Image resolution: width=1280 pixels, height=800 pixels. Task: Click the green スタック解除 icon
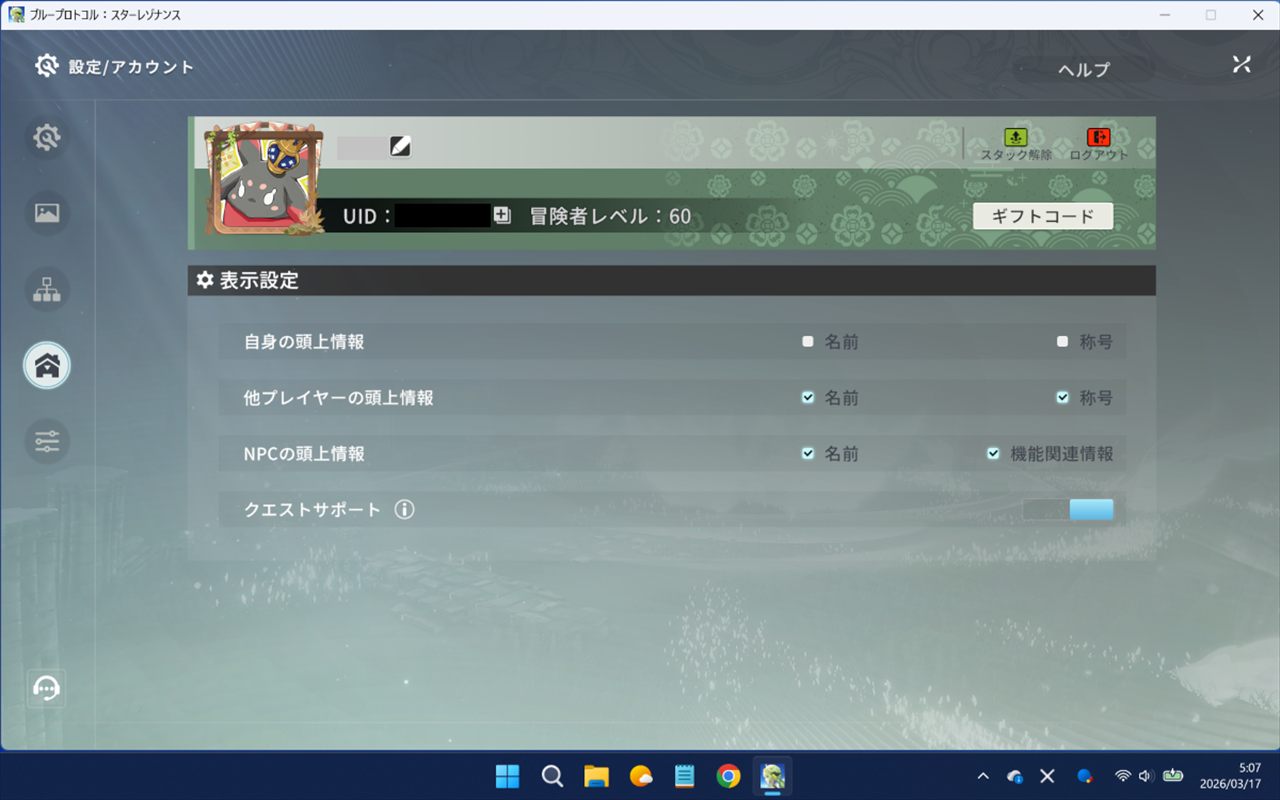[x=1015, y=138]
